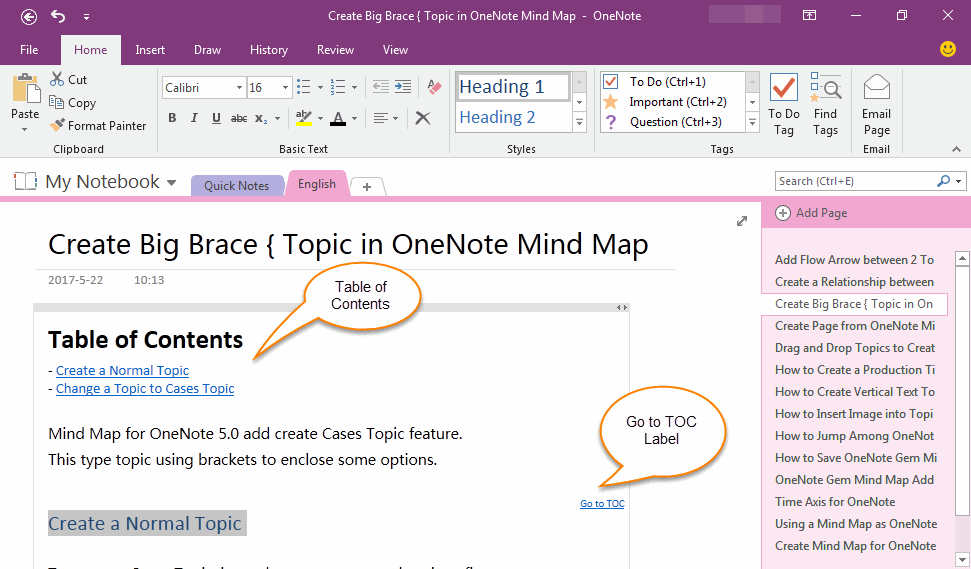971x569 pixels.
Task: Send feedback smiley face icon
Action: coord(947,49)
